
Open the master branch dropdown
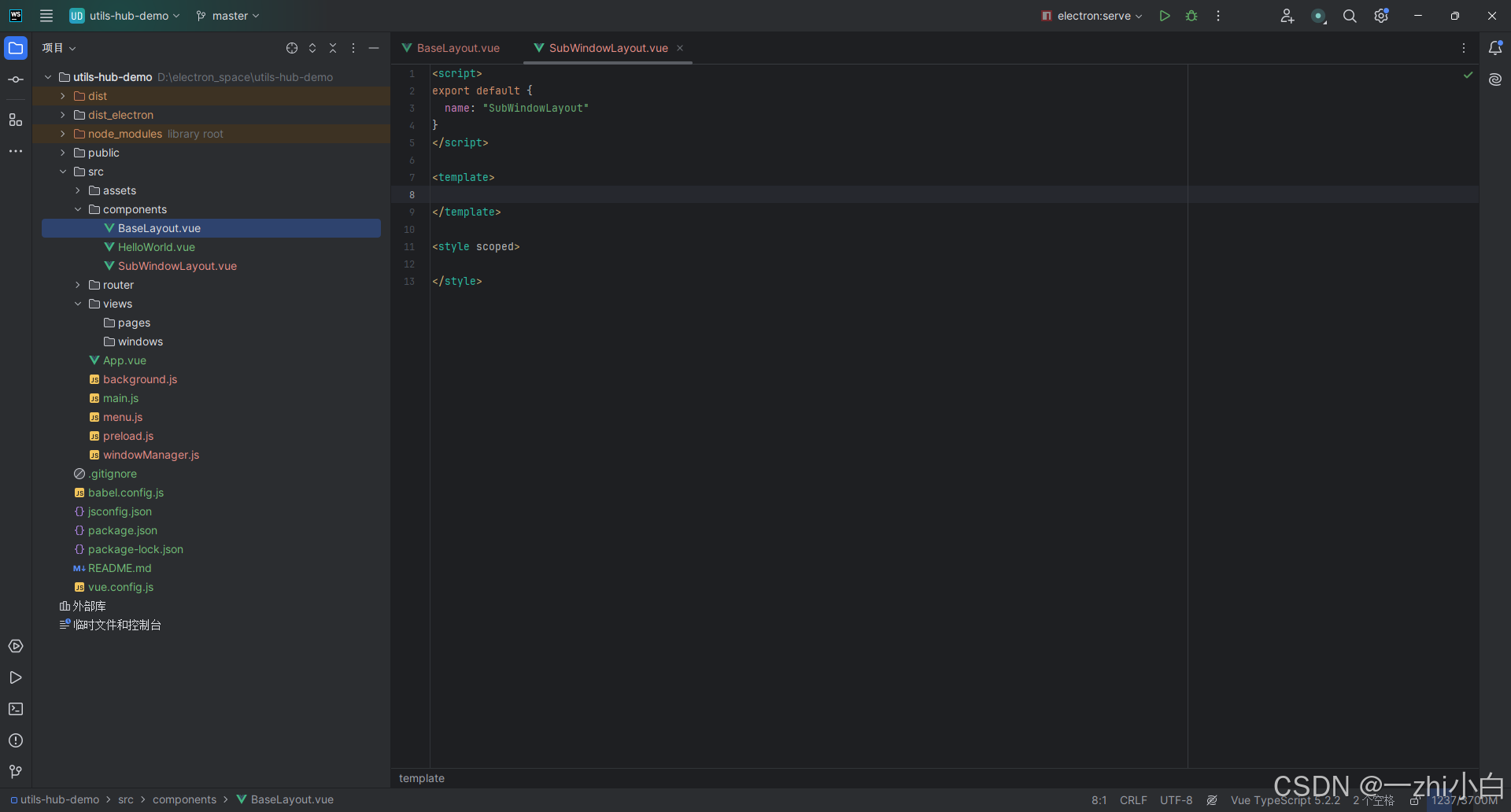(227, 16)
